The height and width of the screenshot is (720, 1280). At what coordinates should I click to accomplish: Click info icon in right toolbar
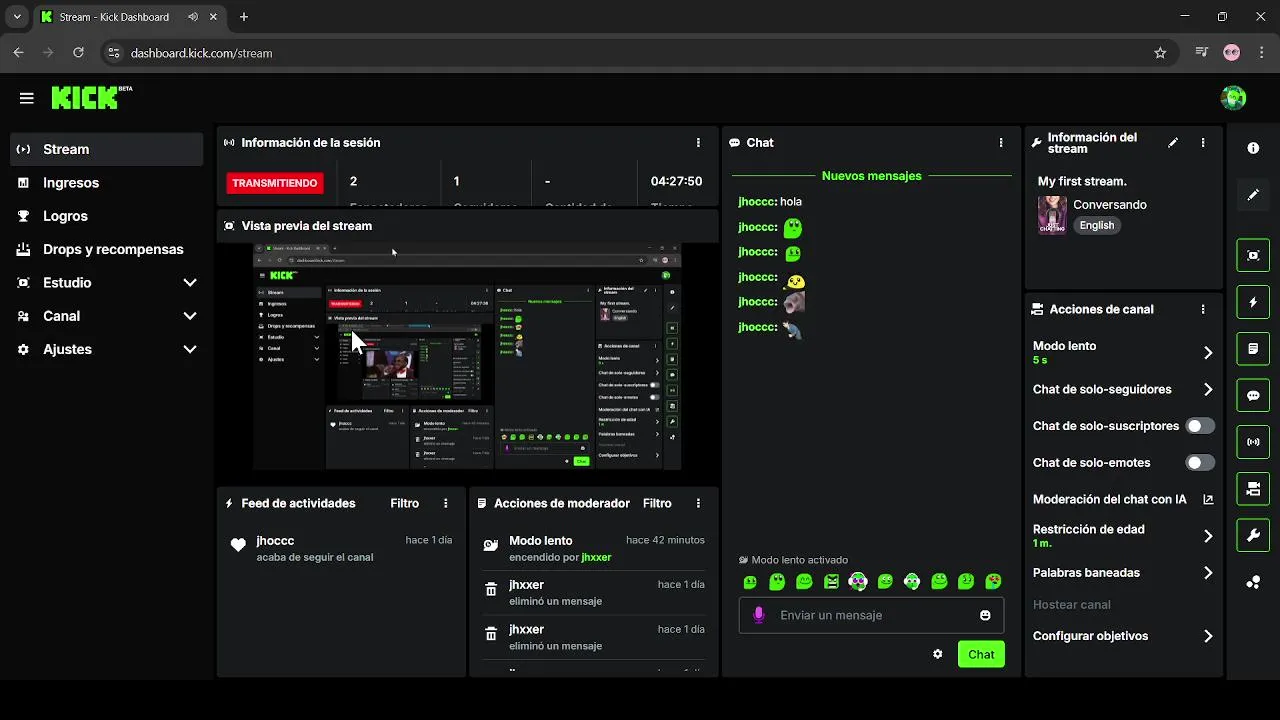coord(1253,148)
